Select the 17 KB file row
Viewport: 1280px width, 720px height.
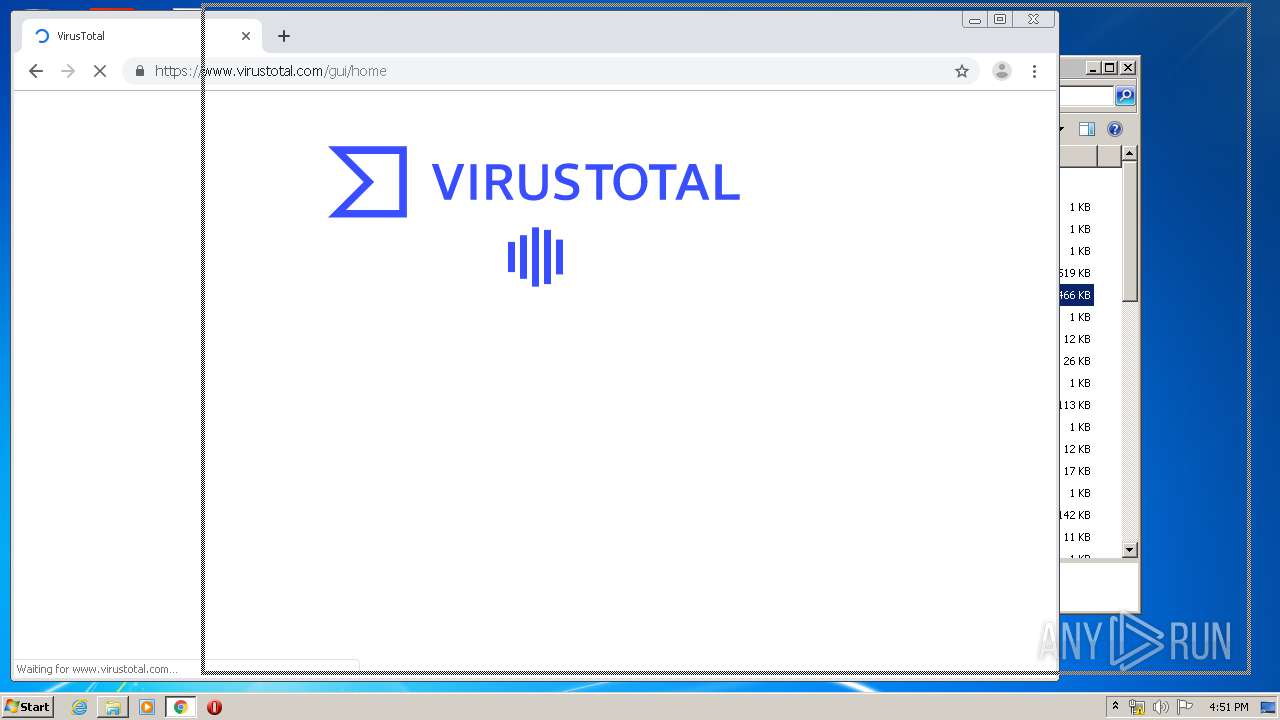(1076, 471)
